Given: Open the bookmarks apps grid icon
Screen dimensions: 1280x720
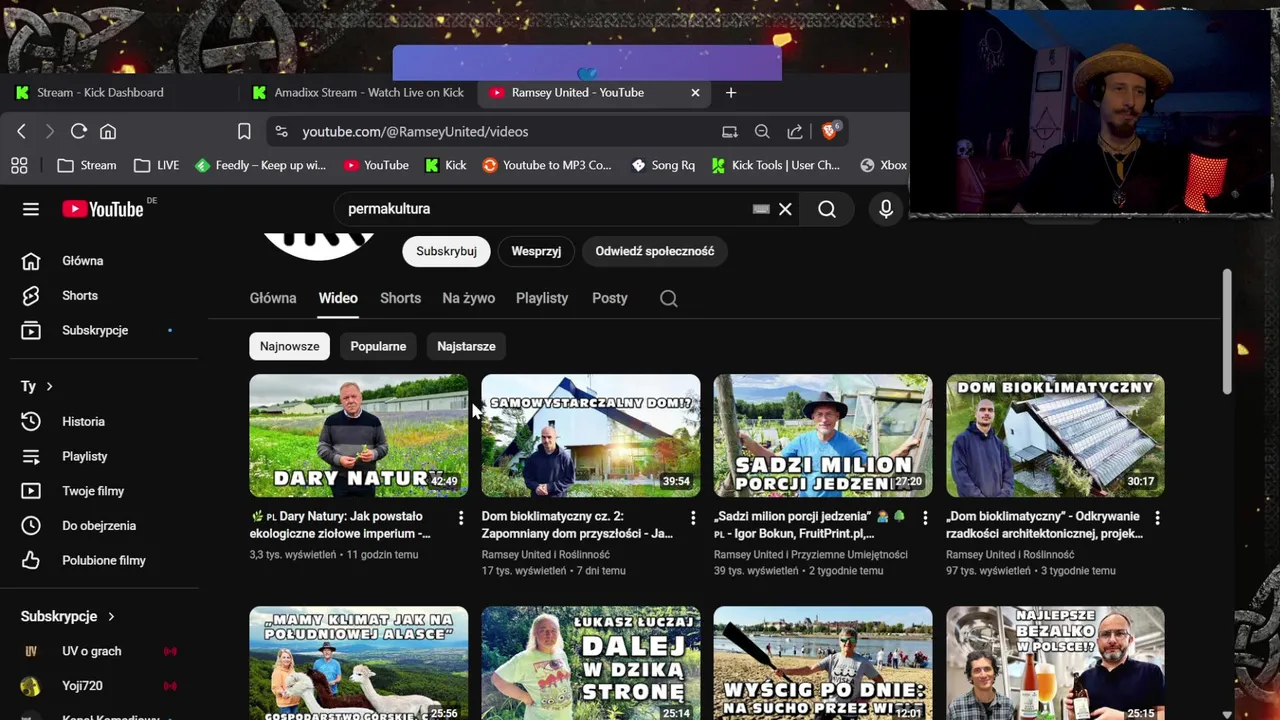Looking at the screenshot, I should (x=19, y=165).
